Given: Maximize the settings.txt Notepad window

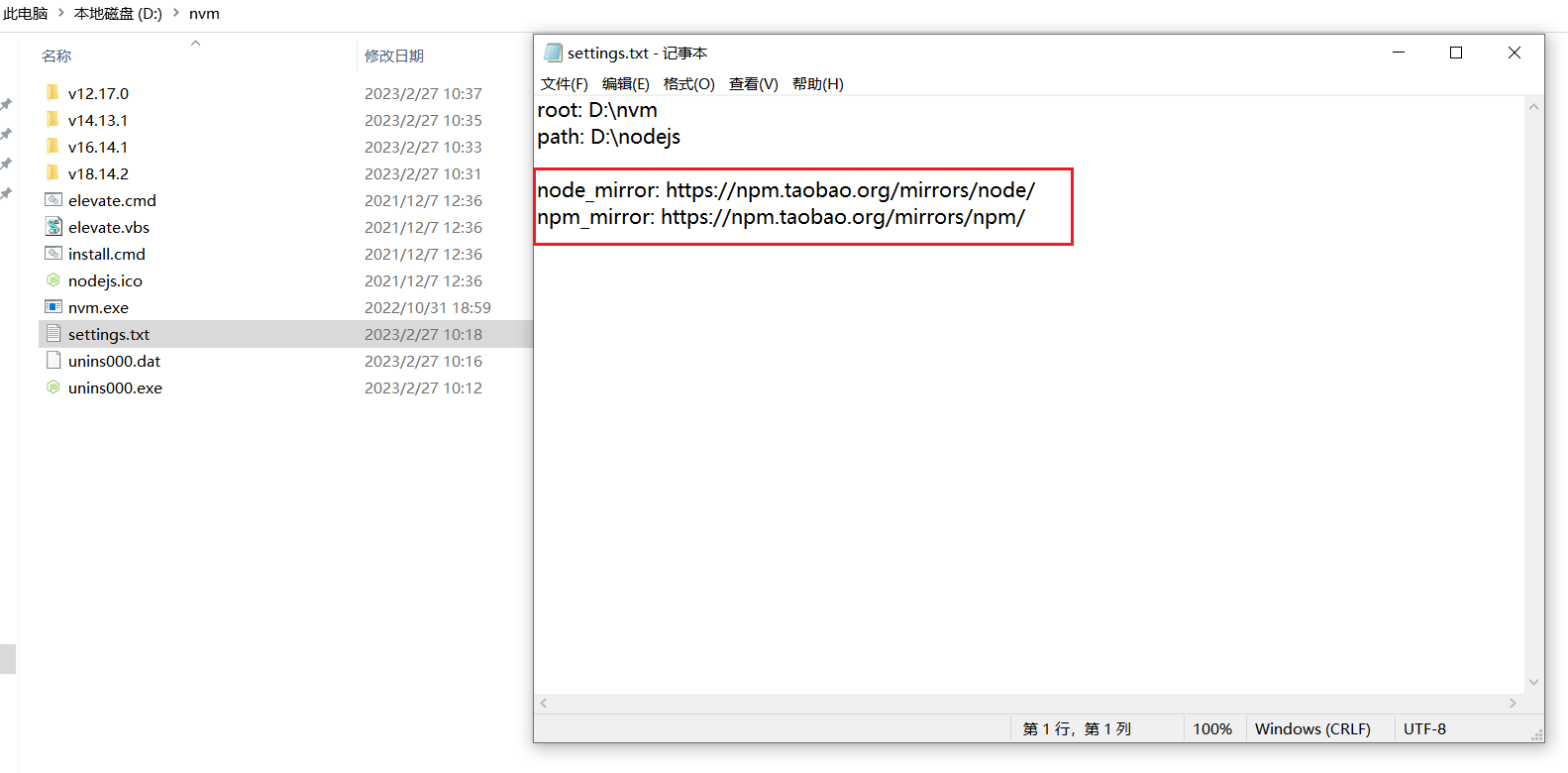Looking at the screenshot, I should click(x=1456, y=53).
